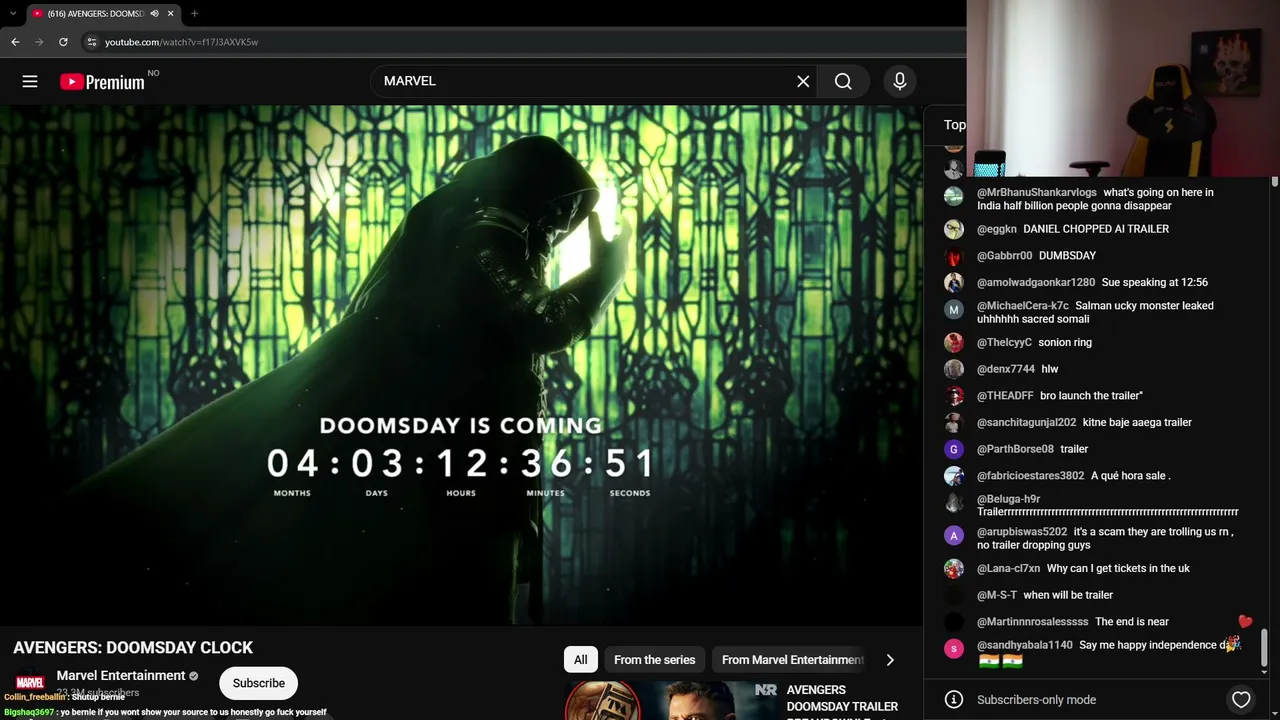Click @amolwadgaonkar1280 username in chat
1280x720 pixels.
tap(1036, 283)
